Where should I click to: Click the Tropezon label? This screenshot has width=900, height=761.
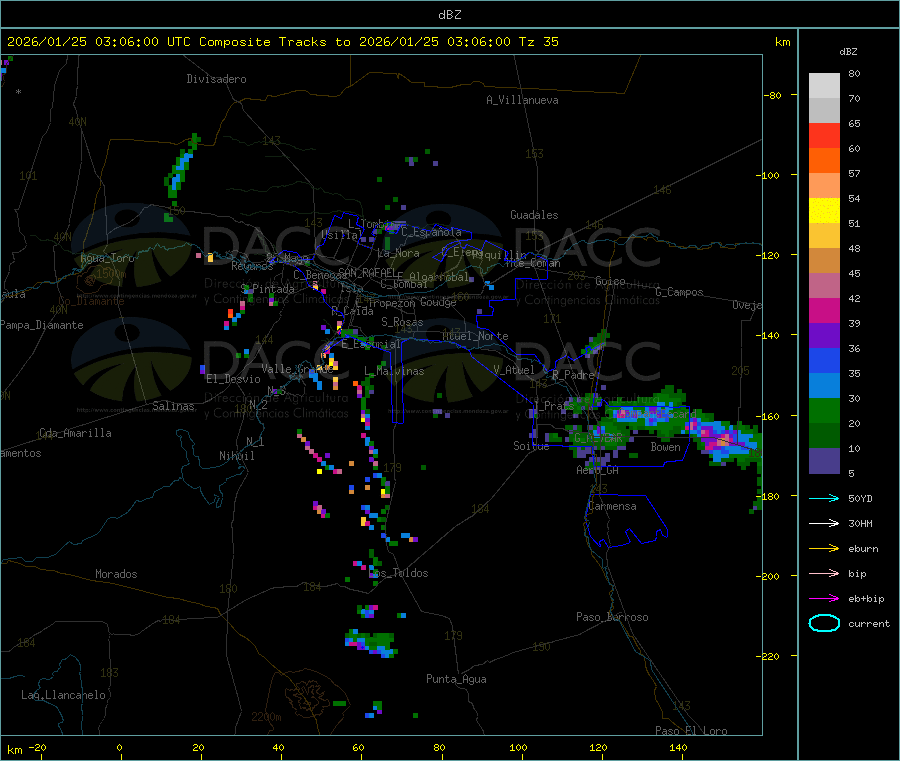tap(391, 303)
